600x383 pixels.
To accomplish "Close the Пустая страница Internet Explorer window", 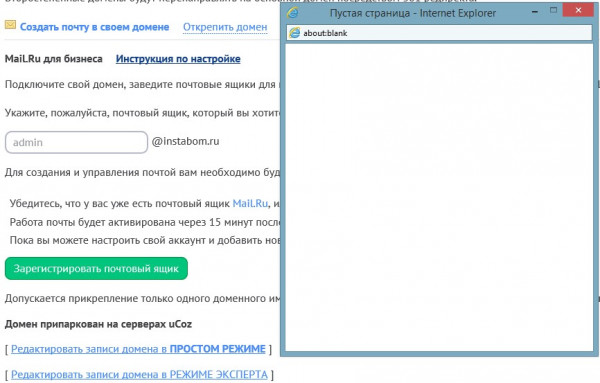I will pyautogui.click(x=578, y=10).
